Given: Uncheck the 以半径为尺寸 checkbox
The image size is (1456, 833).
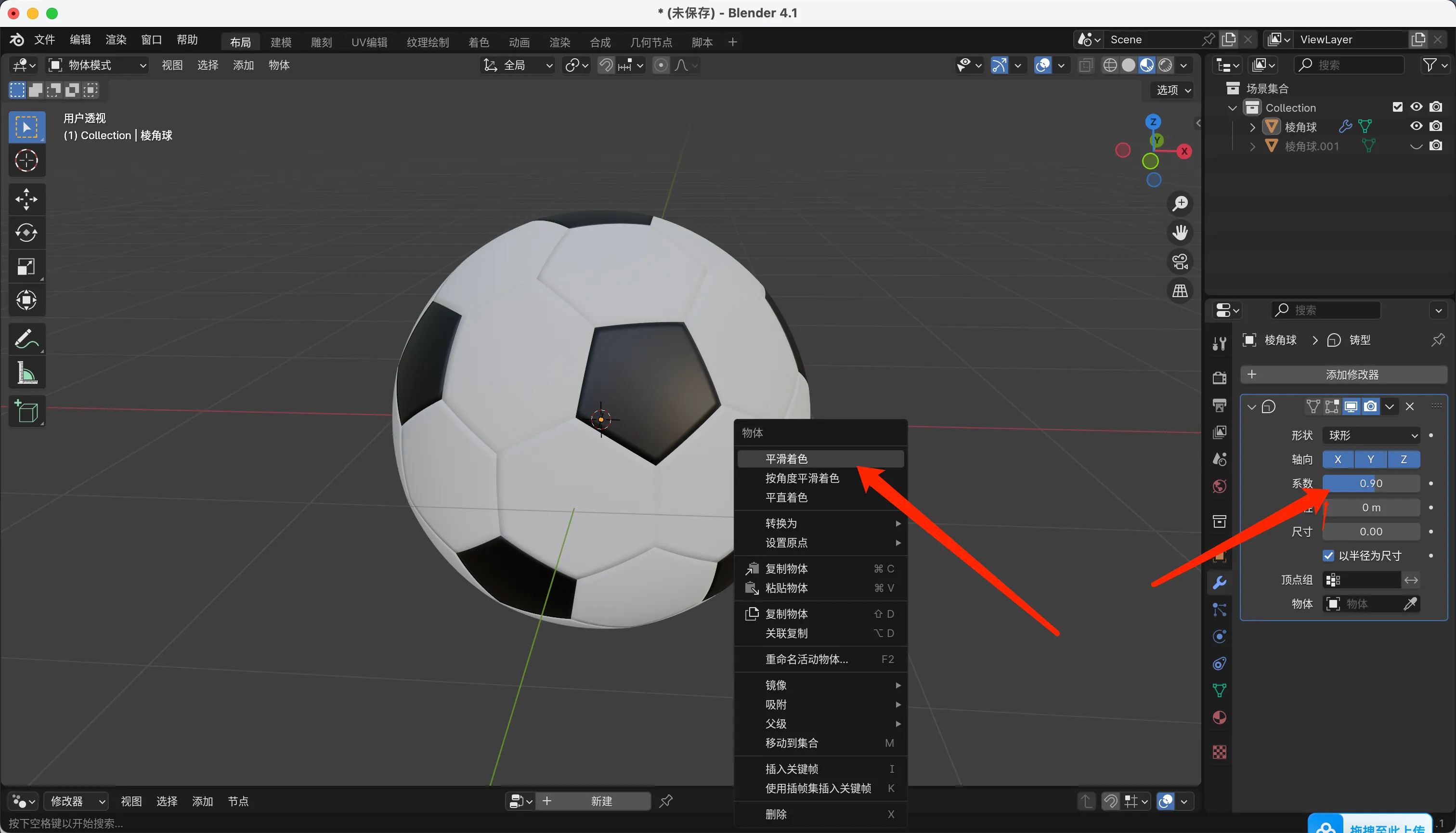Looking at the screenshot, I should click(x=1328, y=556).
